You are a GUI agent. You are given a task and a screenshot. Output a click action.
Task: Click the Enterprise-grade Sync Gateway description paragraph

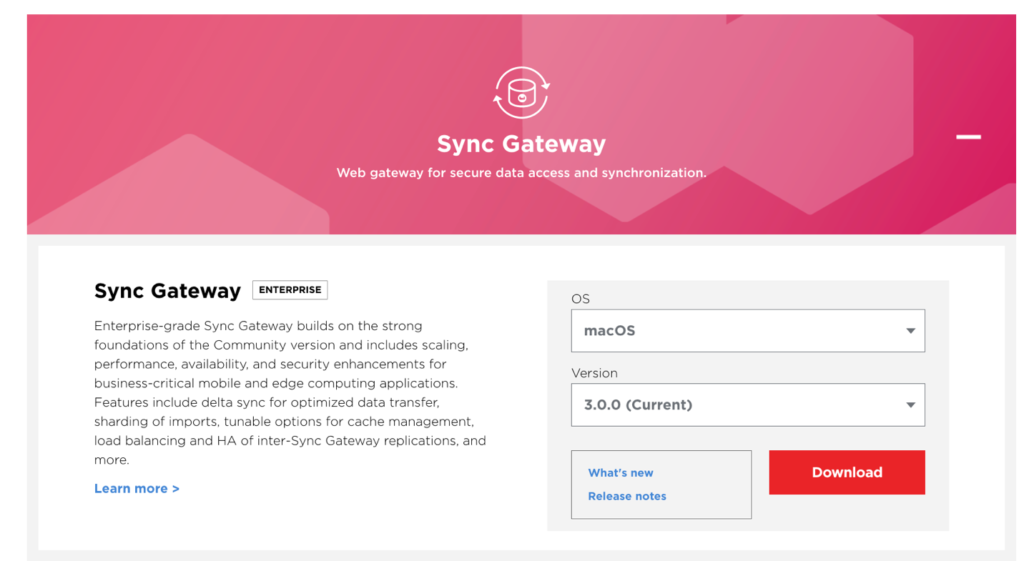290,393
